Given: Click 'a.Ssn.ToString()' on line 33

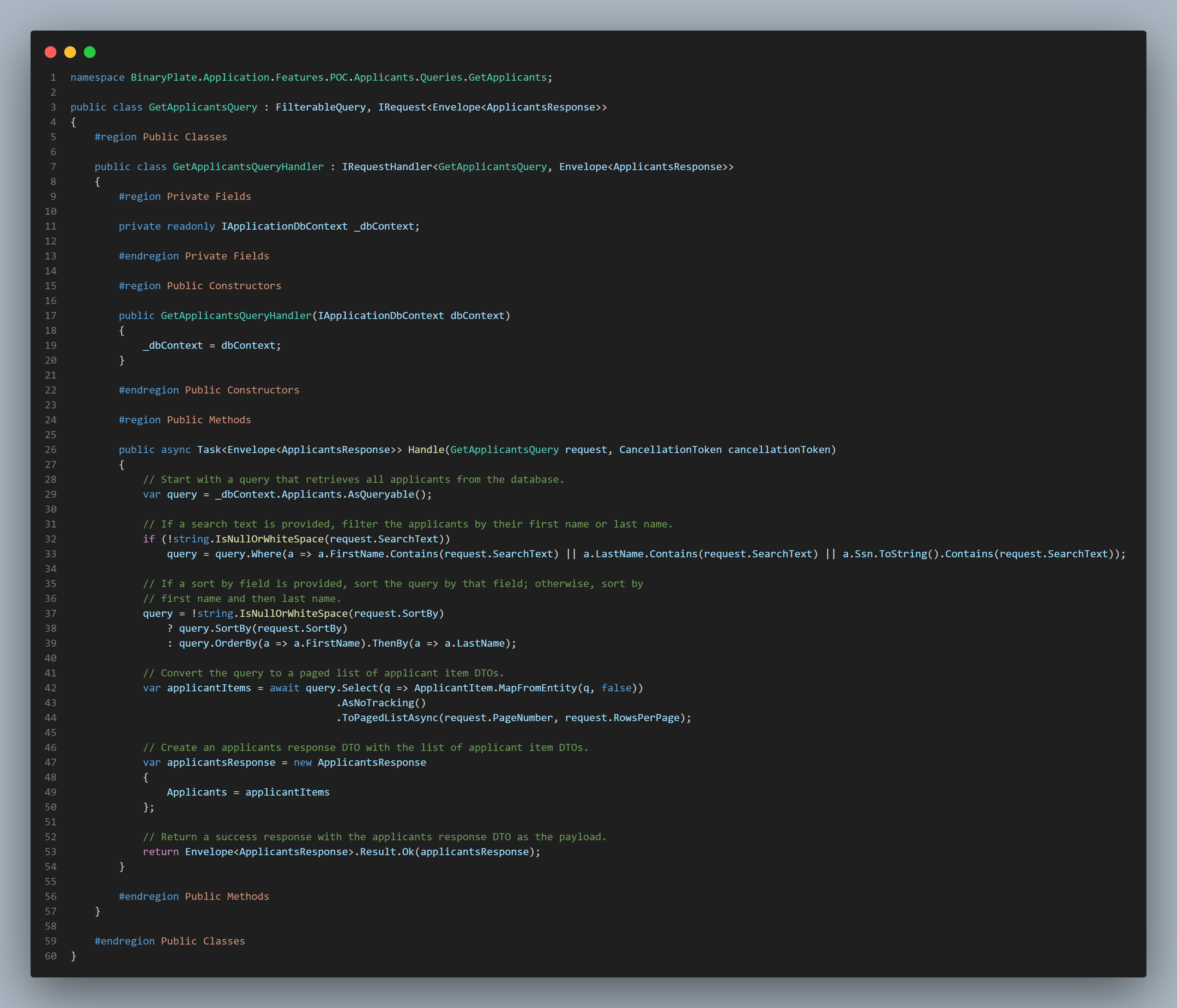Looking at the screenshot, I should [891, 554].
